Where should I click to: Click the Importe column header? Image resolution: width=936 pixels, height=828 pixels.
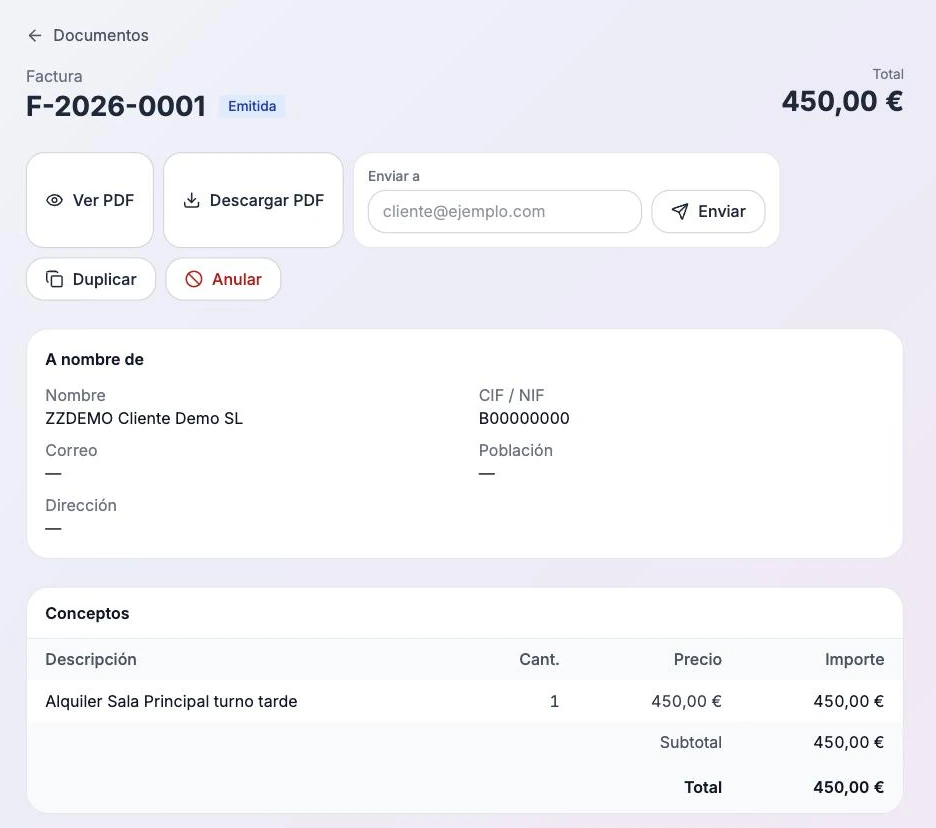[x=854, y=659]
